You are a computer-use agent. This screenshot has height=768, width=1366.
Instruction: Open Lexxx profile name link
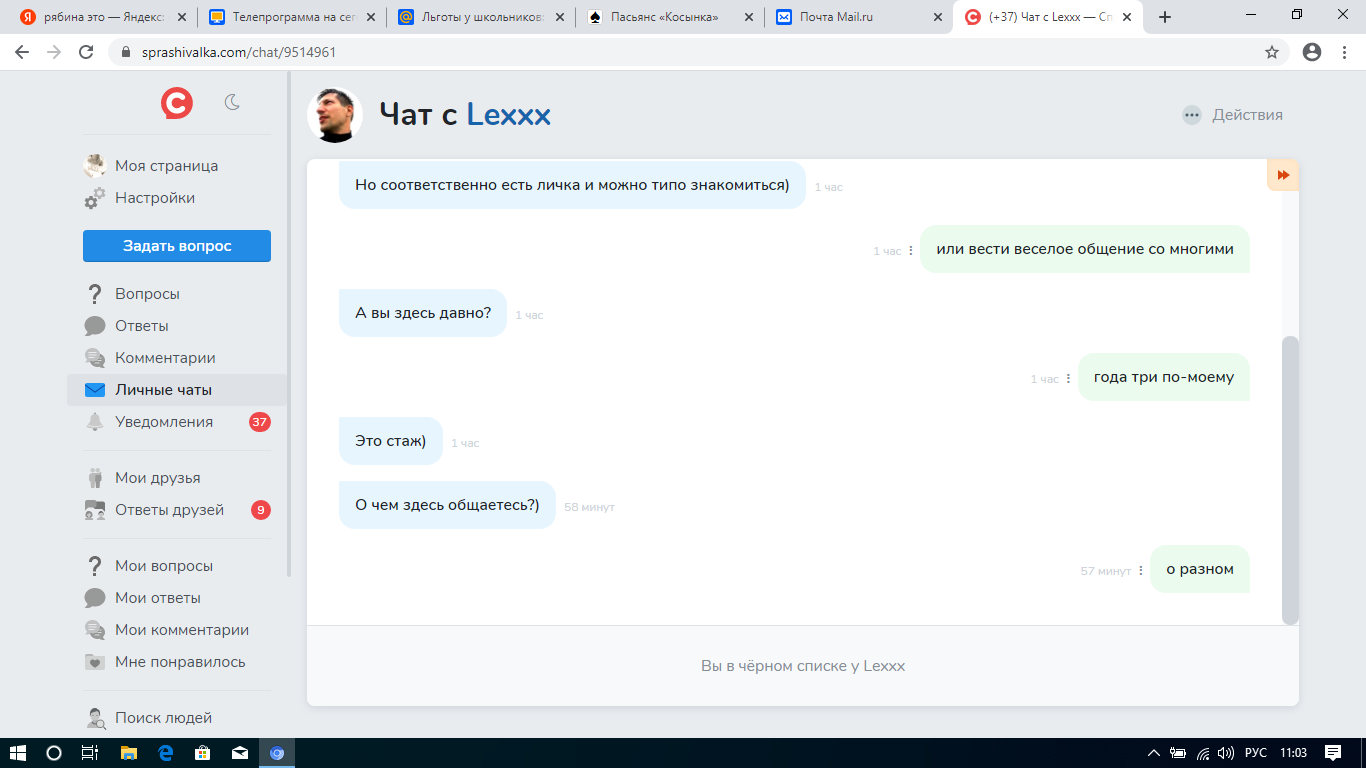tap(509, 115)
